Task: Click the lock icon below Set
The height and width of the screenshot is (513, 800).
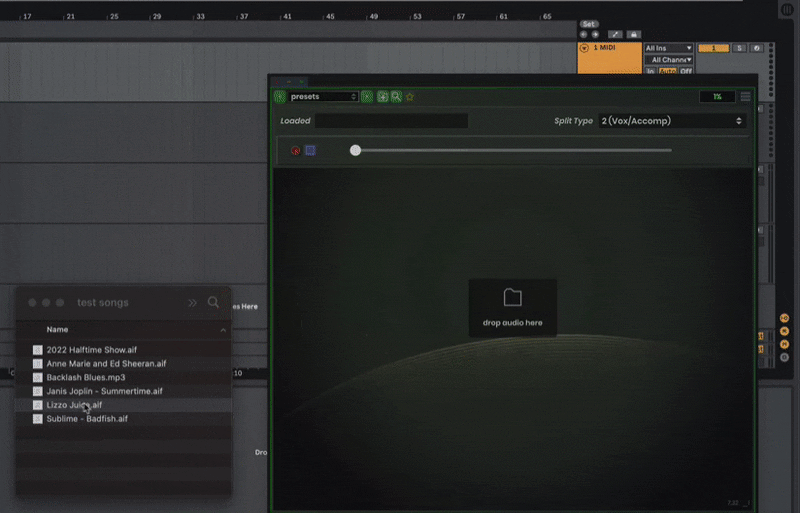Action: (x=633, y=35)
